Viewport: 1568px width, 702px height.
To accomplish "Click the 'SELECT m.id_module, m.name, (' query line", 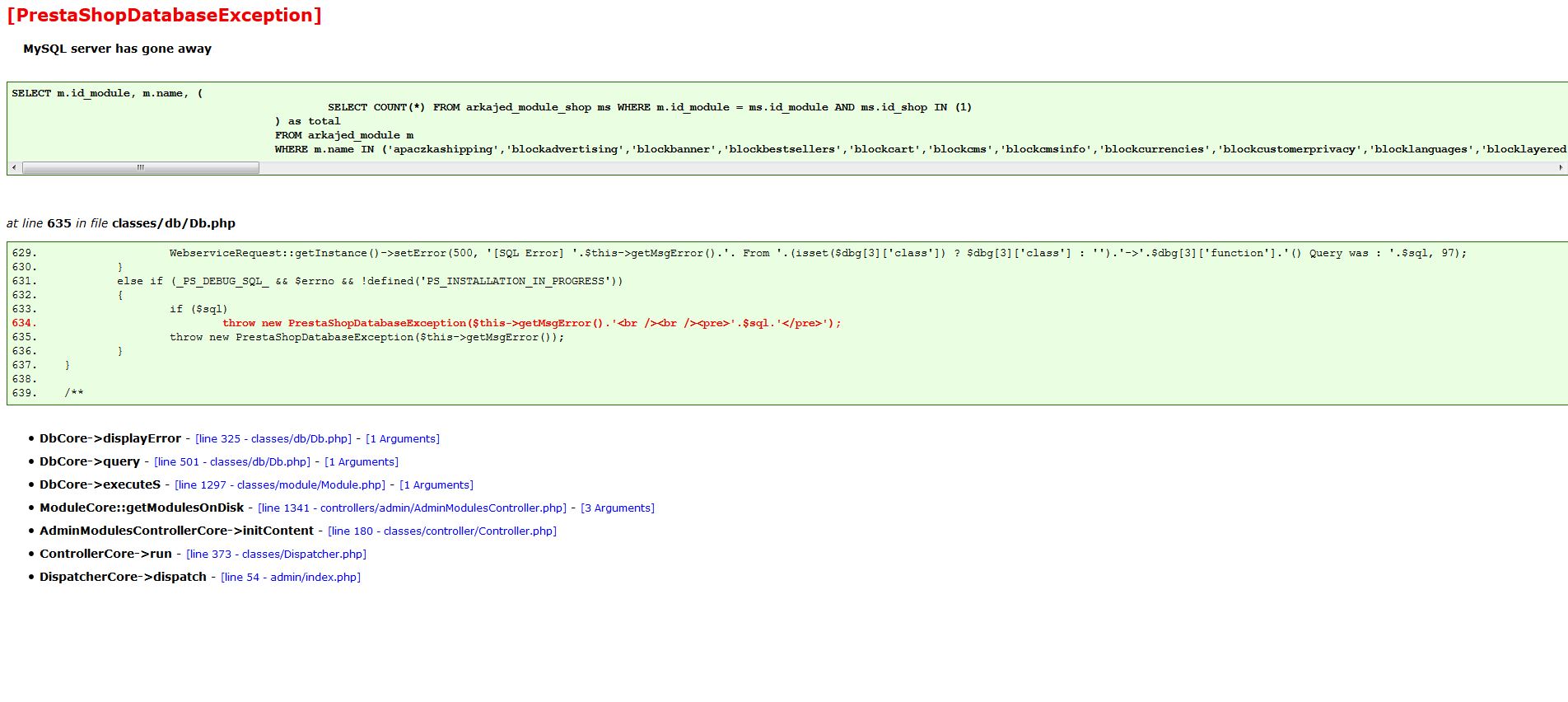I will [107, 93].
